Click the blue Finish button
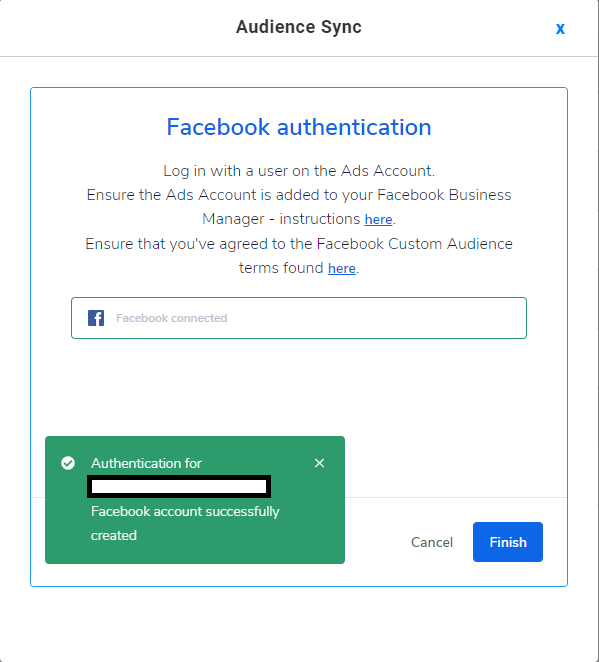599x662 pixels. tap(508, 542)
